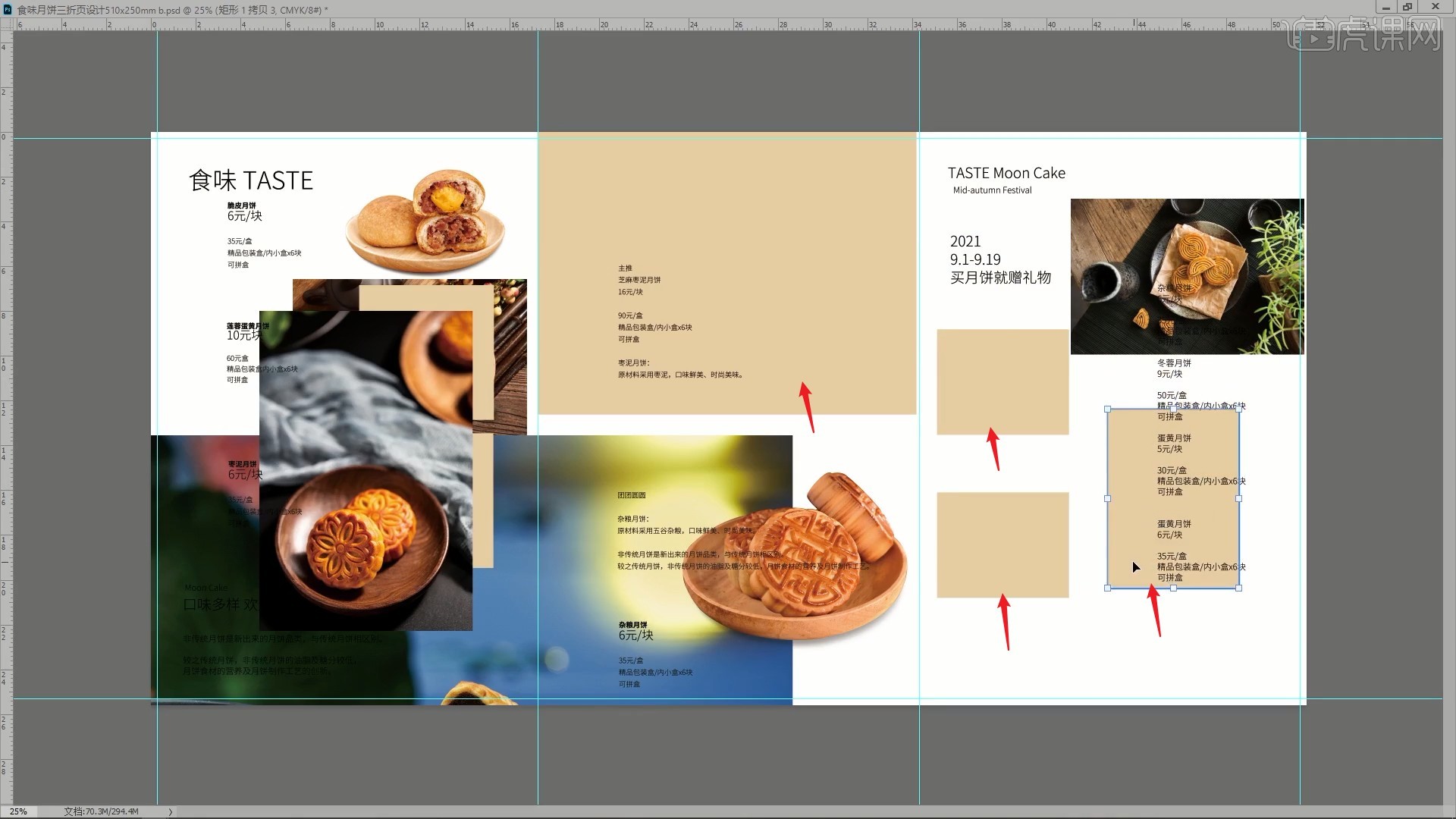
Task: Click top-right corner handle of selected rectangle
Action: (1239, 409)
